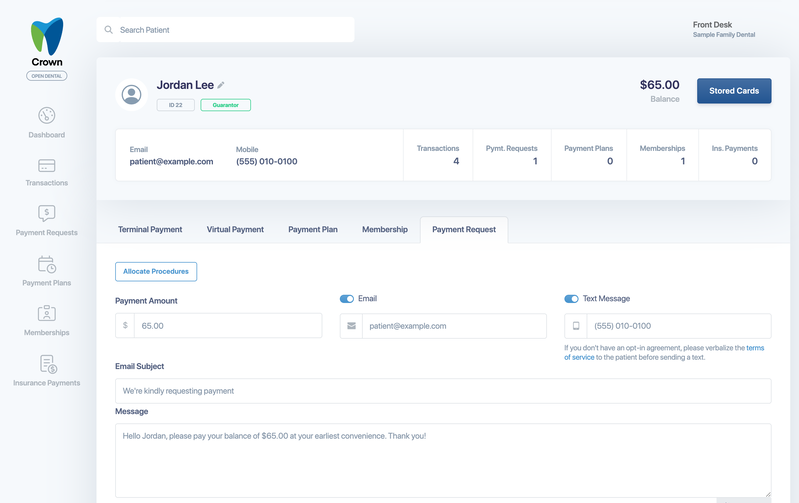The height and width of the screenshot is (503, 799).
Task: Click the Email Subject input field
Action: pyautogui.click(x=443, y=391)
